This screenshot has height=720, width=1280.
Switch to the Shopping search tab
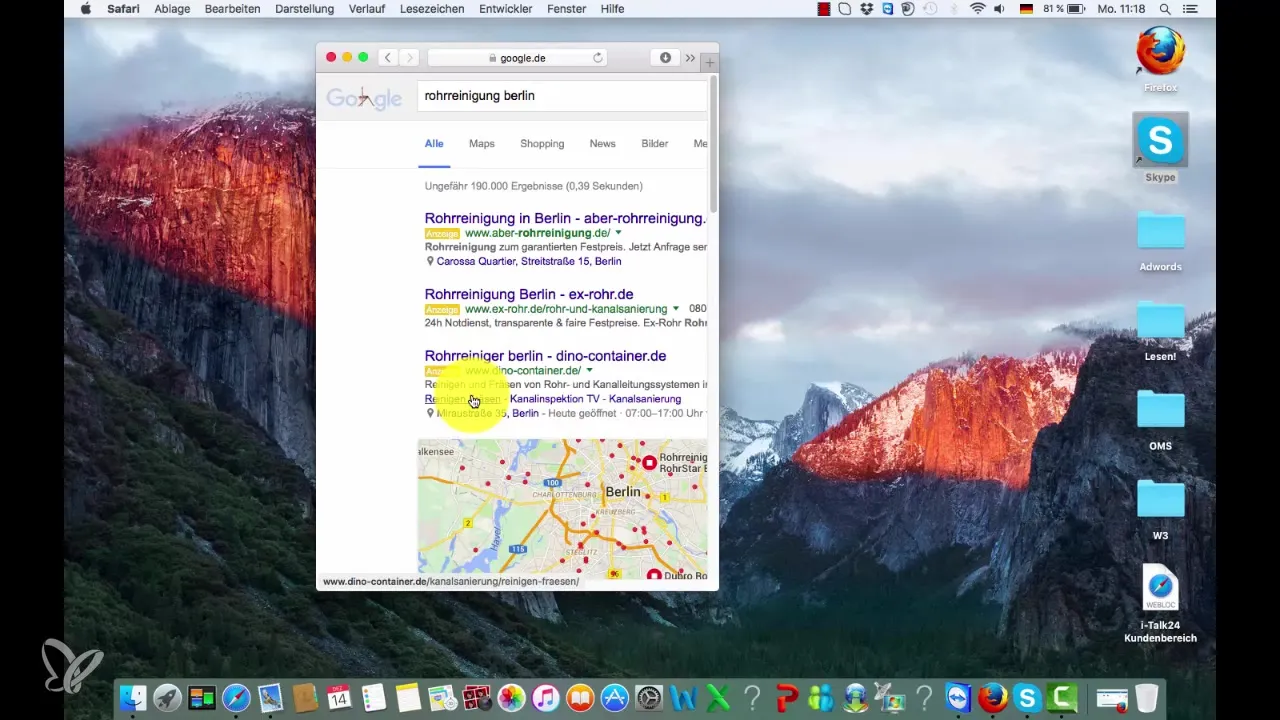pyautogui.click(x=542, y=144)
